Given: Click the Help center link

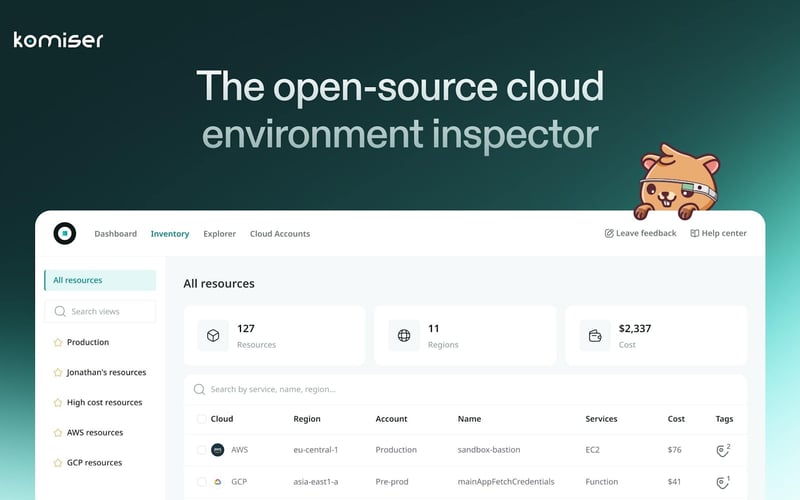Looking at the screenshot, I should coord(718,233).
